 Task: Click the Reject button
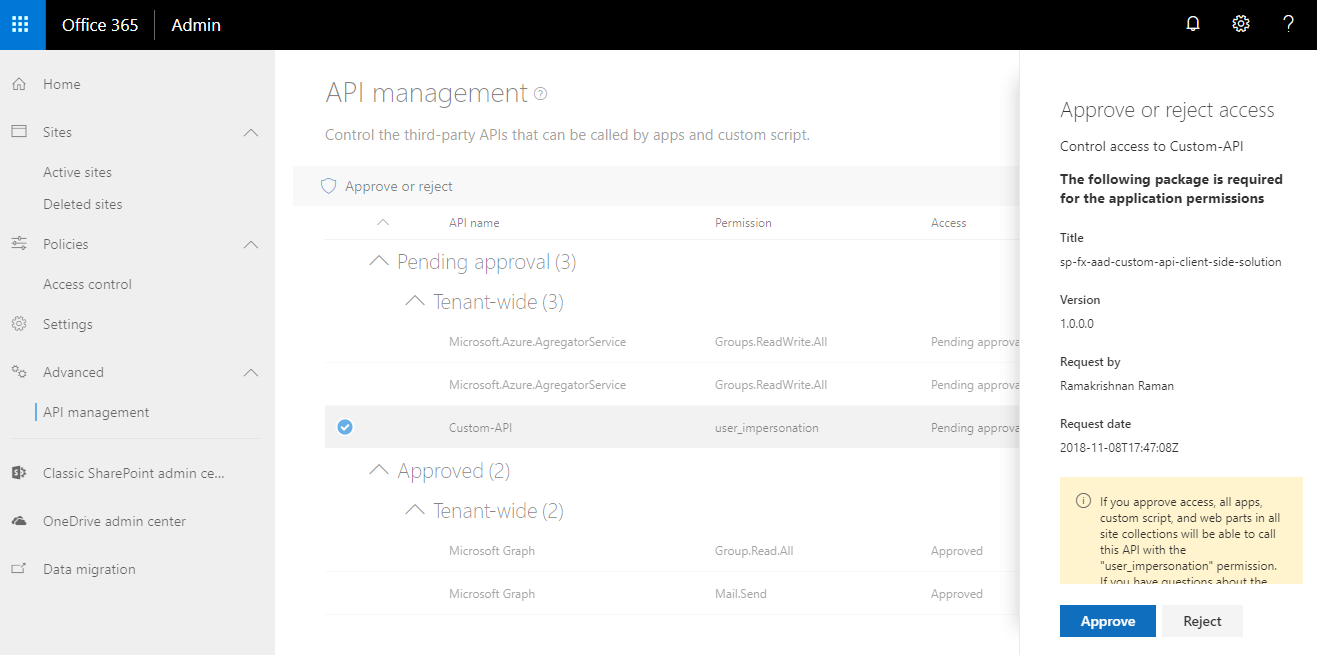click(1202, 621)
